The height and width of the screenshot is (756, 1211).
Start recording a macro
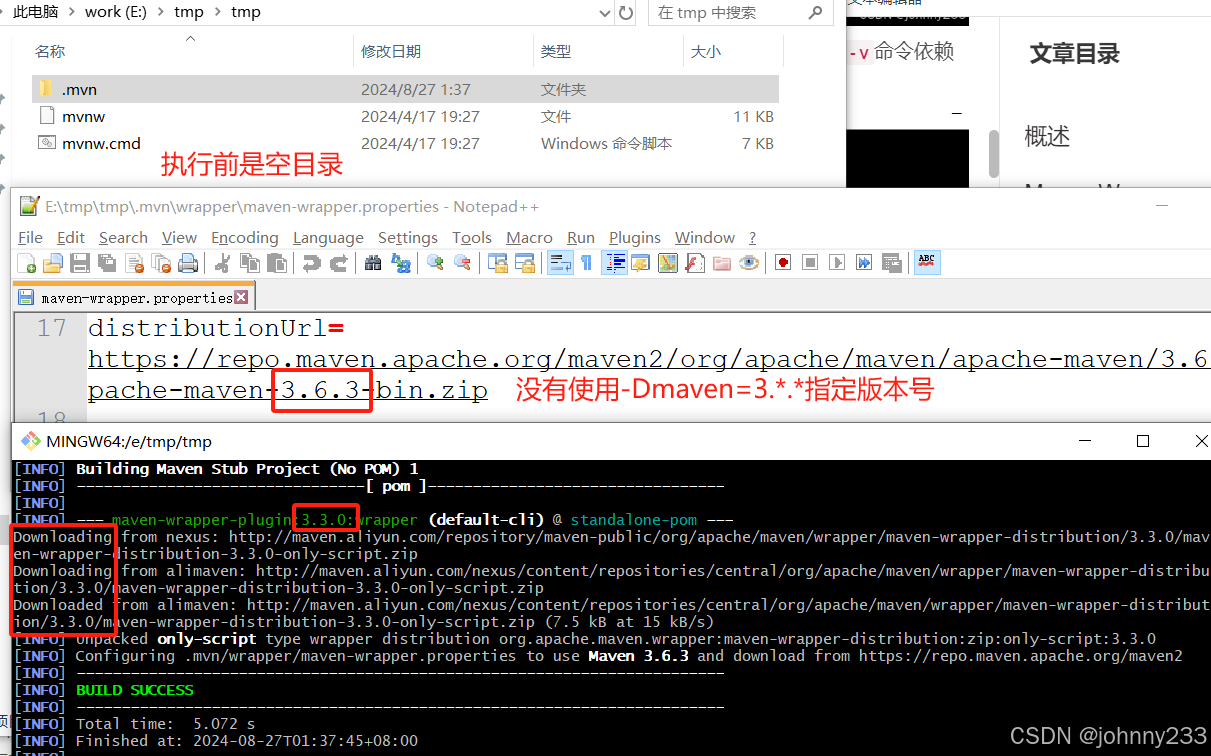pyautogui.click(x=782, y=262)
